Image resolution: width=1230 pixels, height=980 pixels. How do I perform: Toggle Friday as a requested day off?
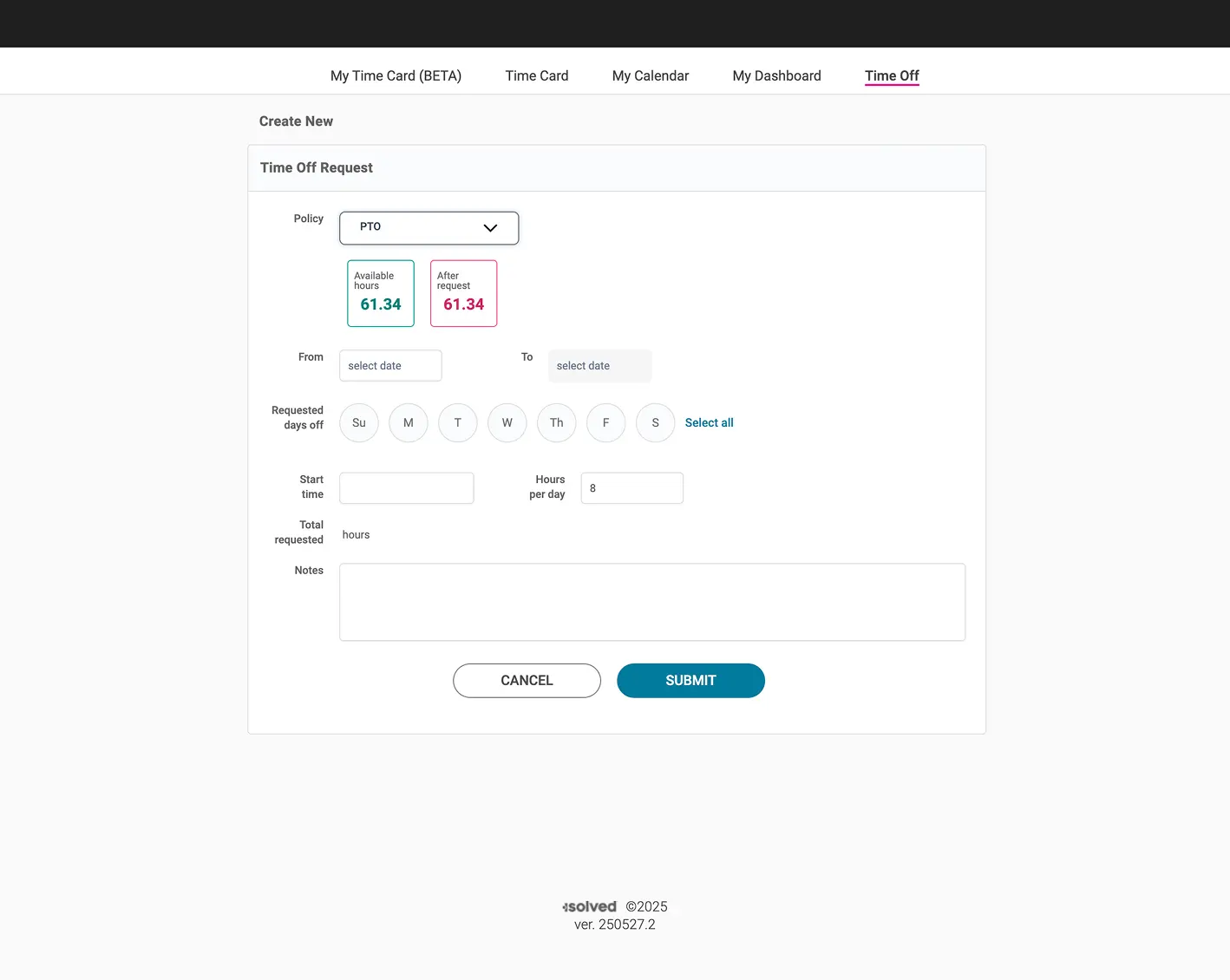click(605, 422)
